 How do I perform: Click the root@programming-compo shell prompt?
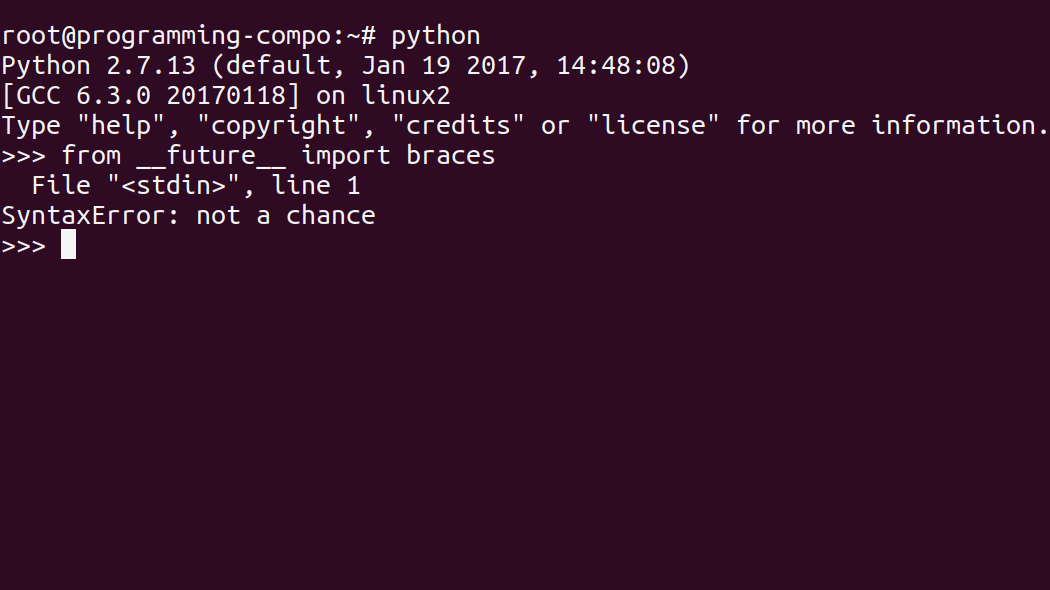[188, 36]
